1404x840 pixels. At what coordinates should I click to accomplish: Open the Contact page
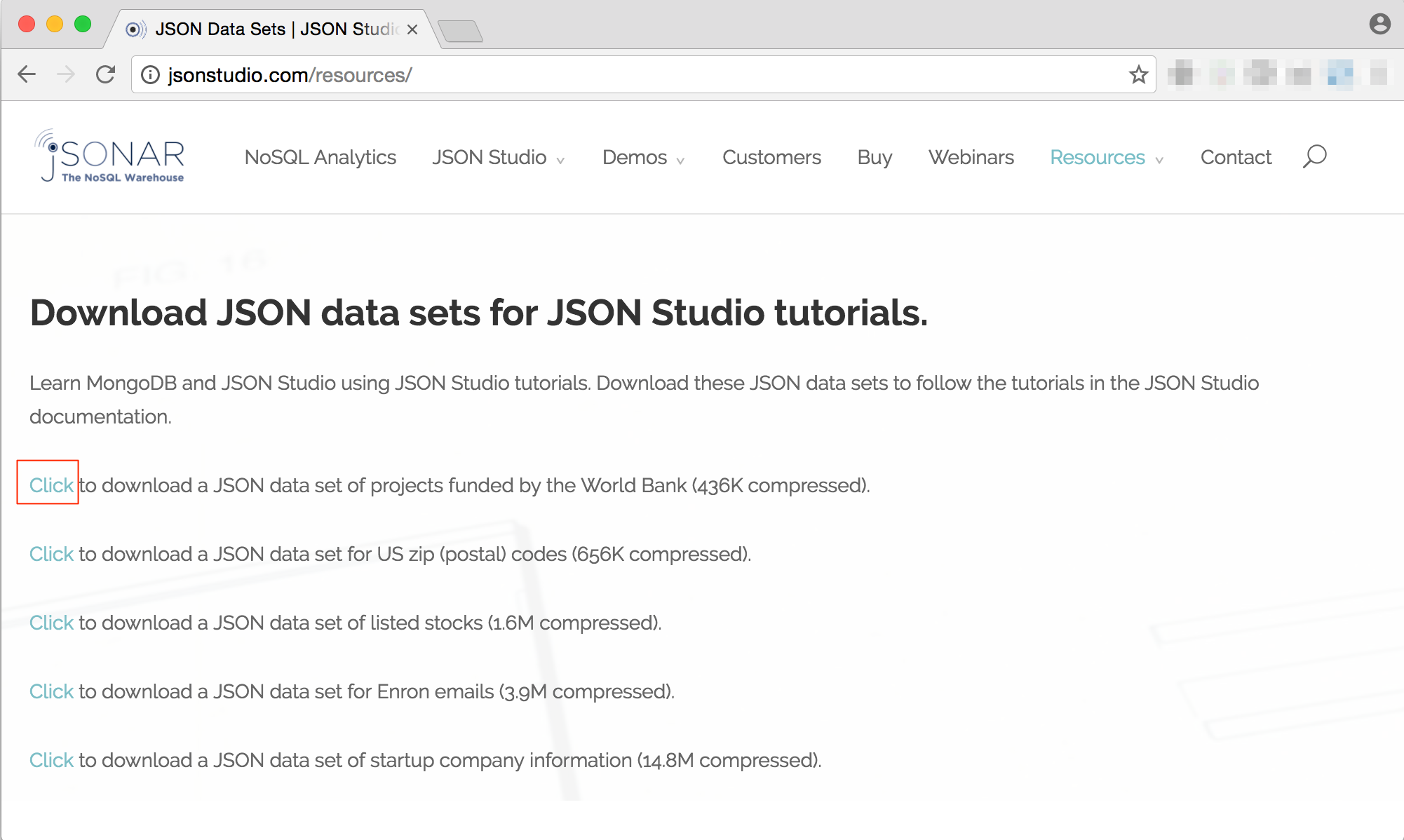pyautogui.click(x=1236, y=158)
